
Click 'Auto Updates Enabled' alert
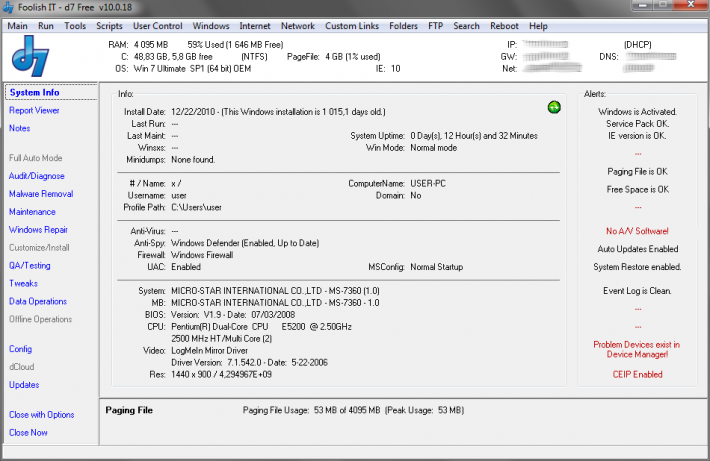pos(637,249)
